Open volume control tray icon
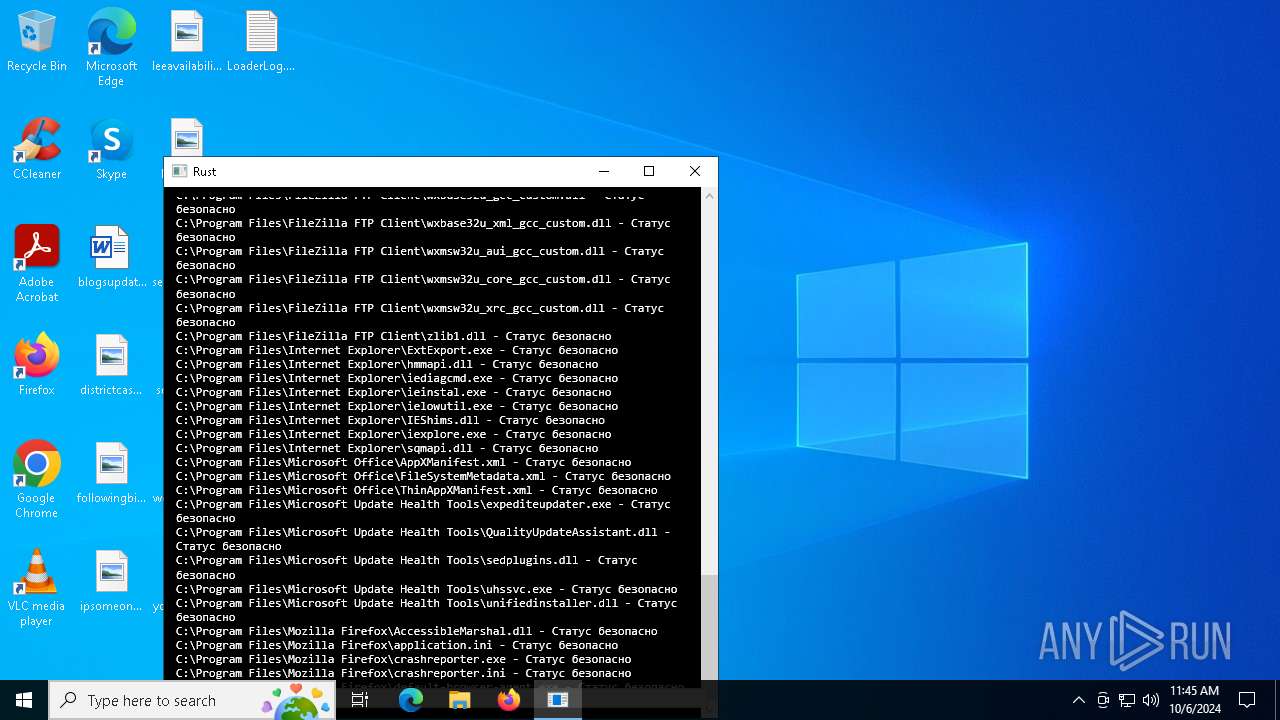1280x720 pixels. pos(1151,700)
